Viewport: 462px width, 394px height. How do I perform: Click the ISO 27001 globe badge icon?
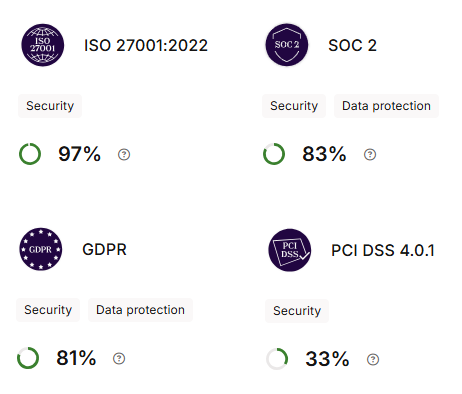(43, 45)
